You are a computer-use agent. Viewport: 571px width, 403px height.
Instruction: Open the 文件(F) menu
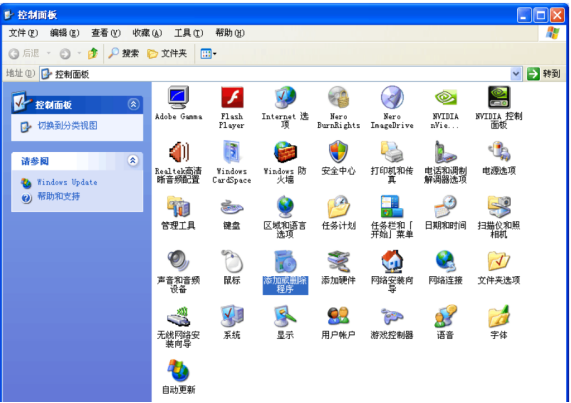click(23, 33)
